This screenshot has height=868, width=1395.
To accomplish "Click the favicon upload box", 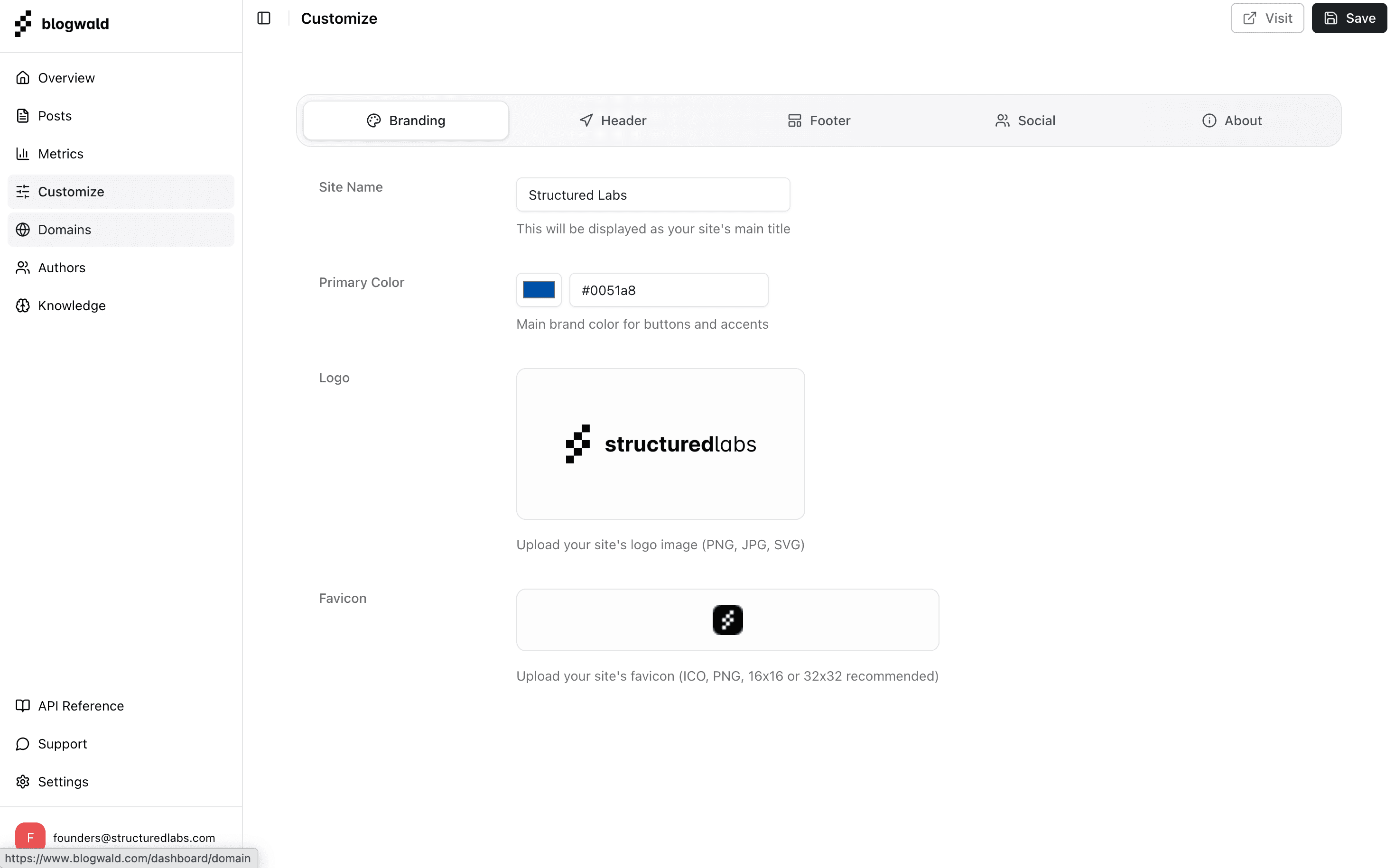I will (727, 619).
